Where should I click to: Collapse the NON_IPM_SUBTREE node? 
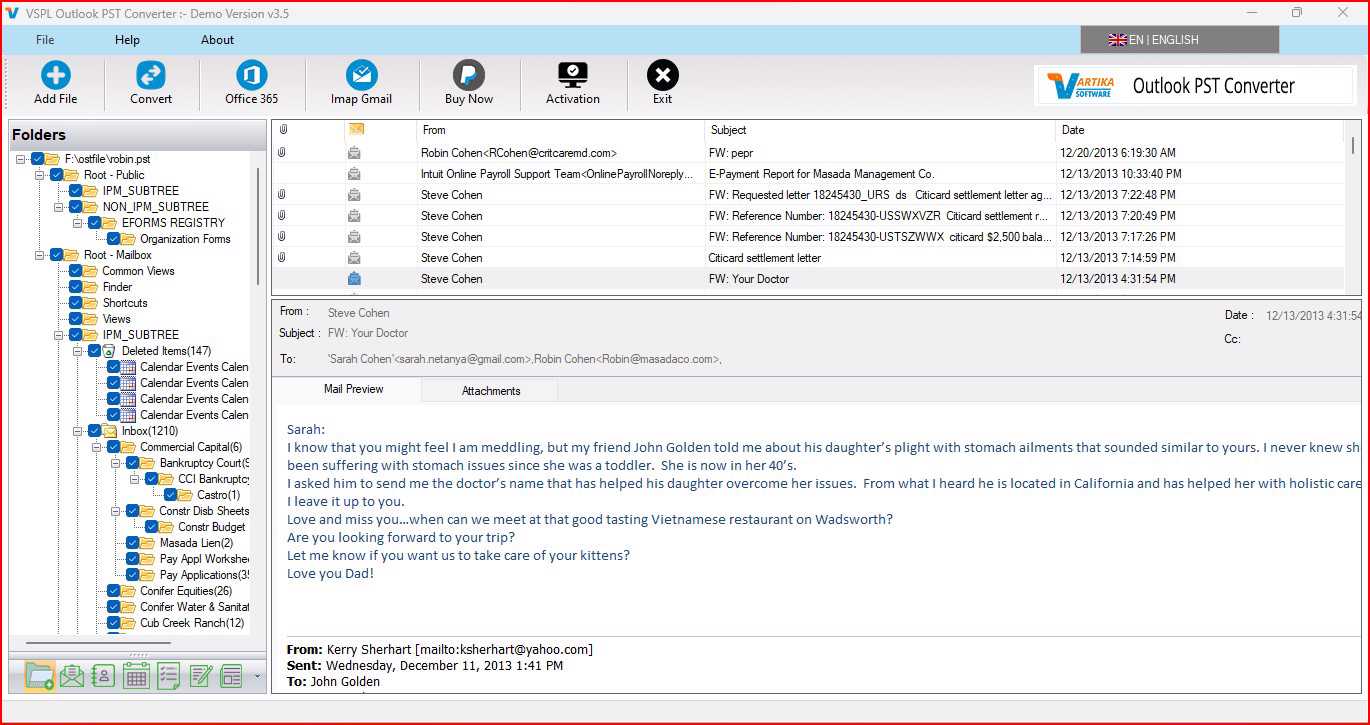[x=59, y=207]
